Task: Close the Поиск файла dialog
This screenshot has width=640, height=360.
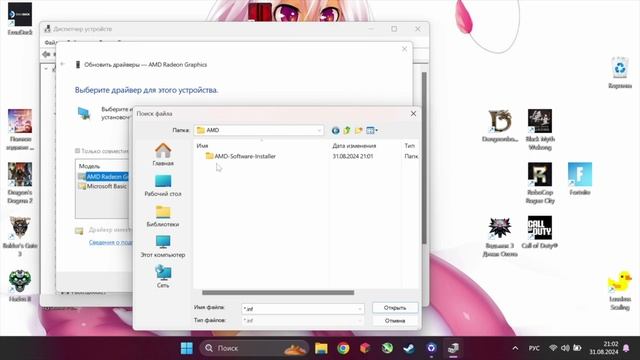Action: click(413, 113)
